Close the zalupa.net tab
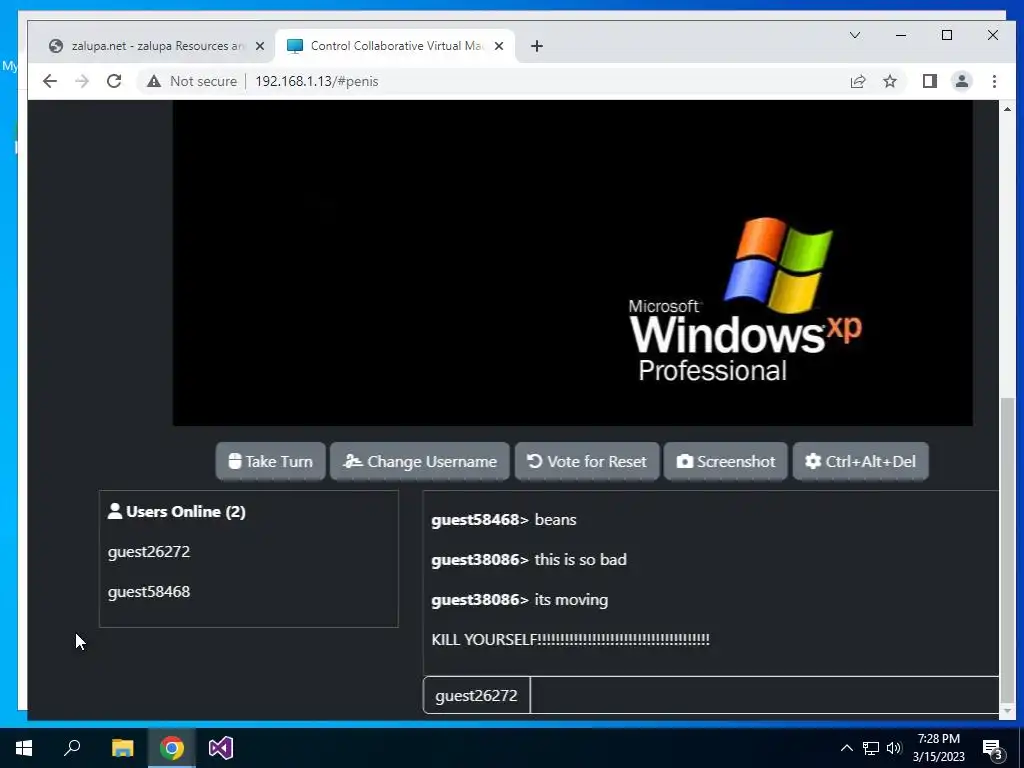The image size is (1024, 768). click(x=260, y=46)
